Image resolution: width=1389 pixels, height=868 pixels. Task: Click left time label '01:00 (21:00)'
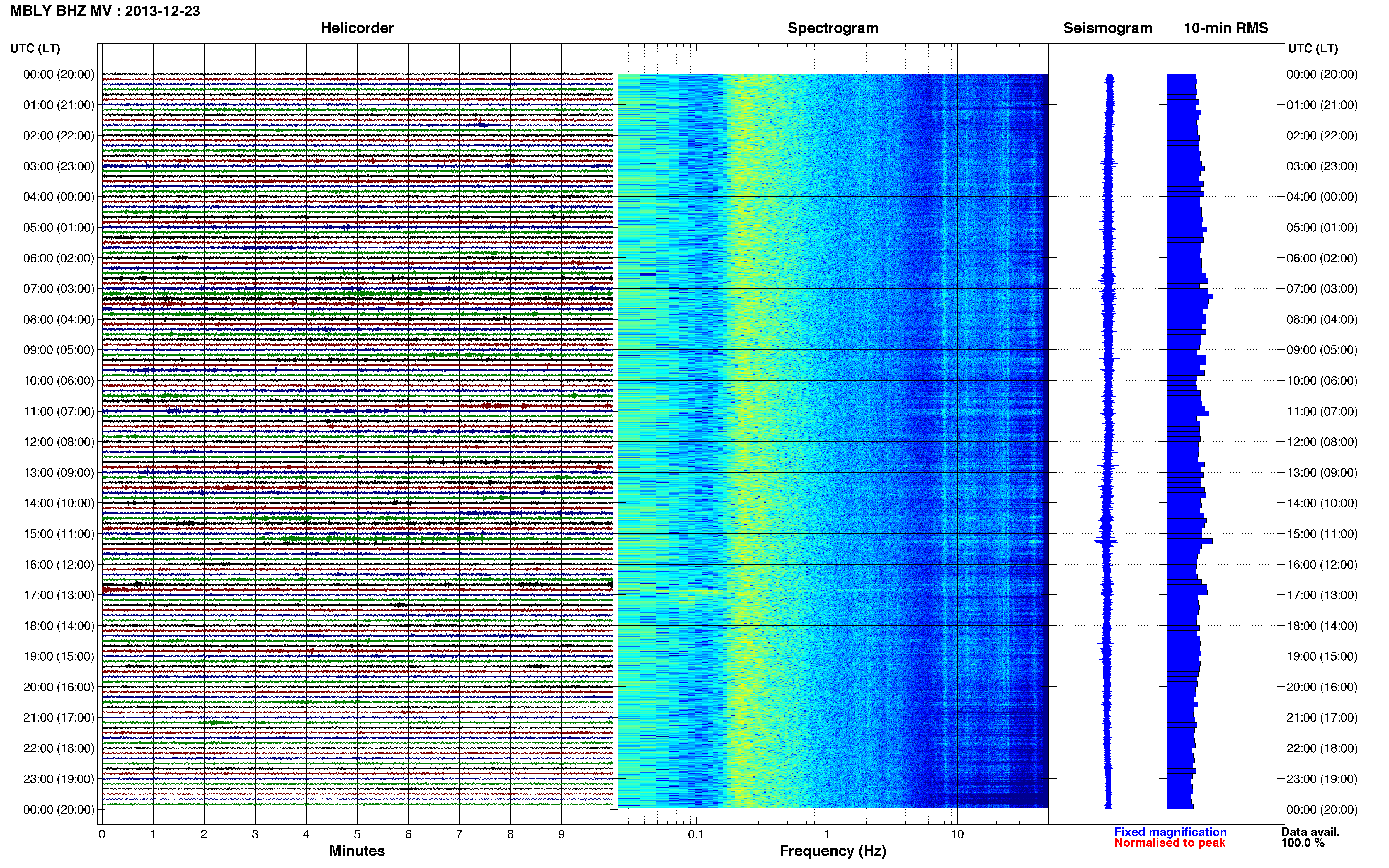coord(59,105)
